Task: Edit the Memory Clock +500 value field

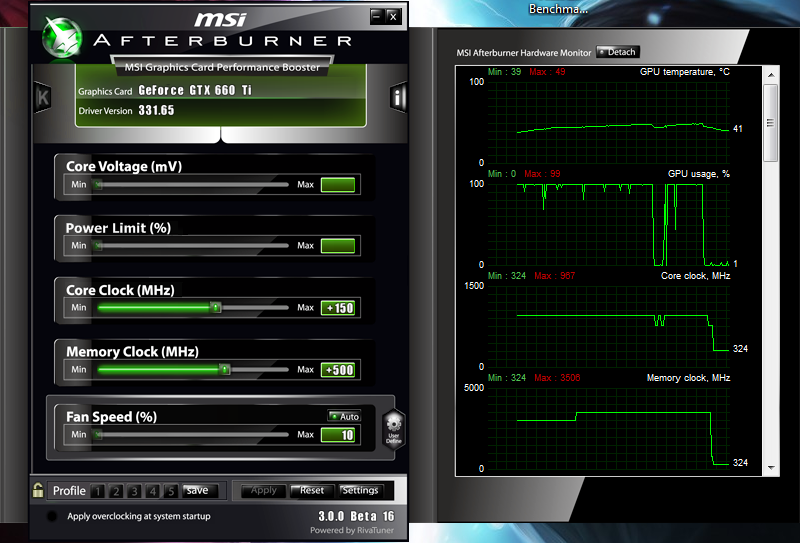Action: 338,369
